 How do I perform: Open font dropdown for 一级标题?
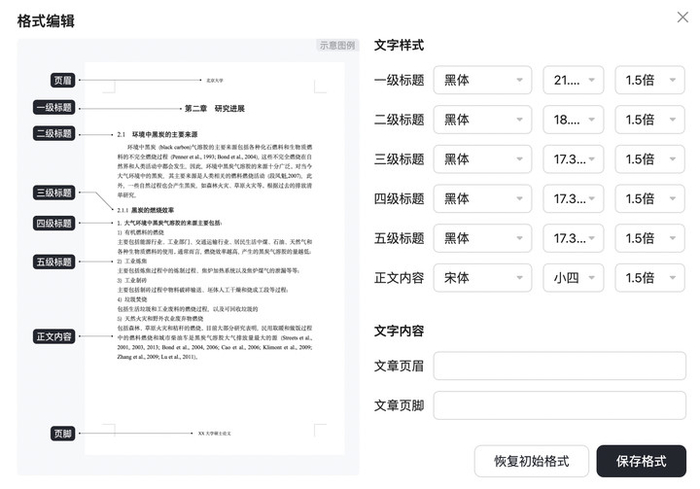[482, 81]
